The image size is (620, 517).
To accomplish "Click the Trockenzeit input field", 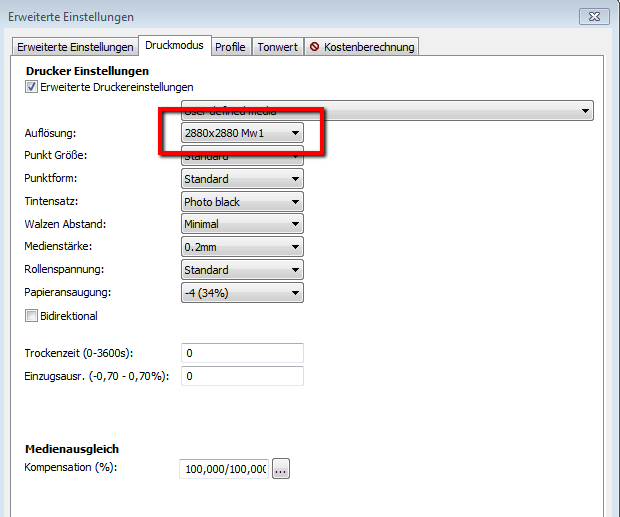I will click(x=242, y=353).
